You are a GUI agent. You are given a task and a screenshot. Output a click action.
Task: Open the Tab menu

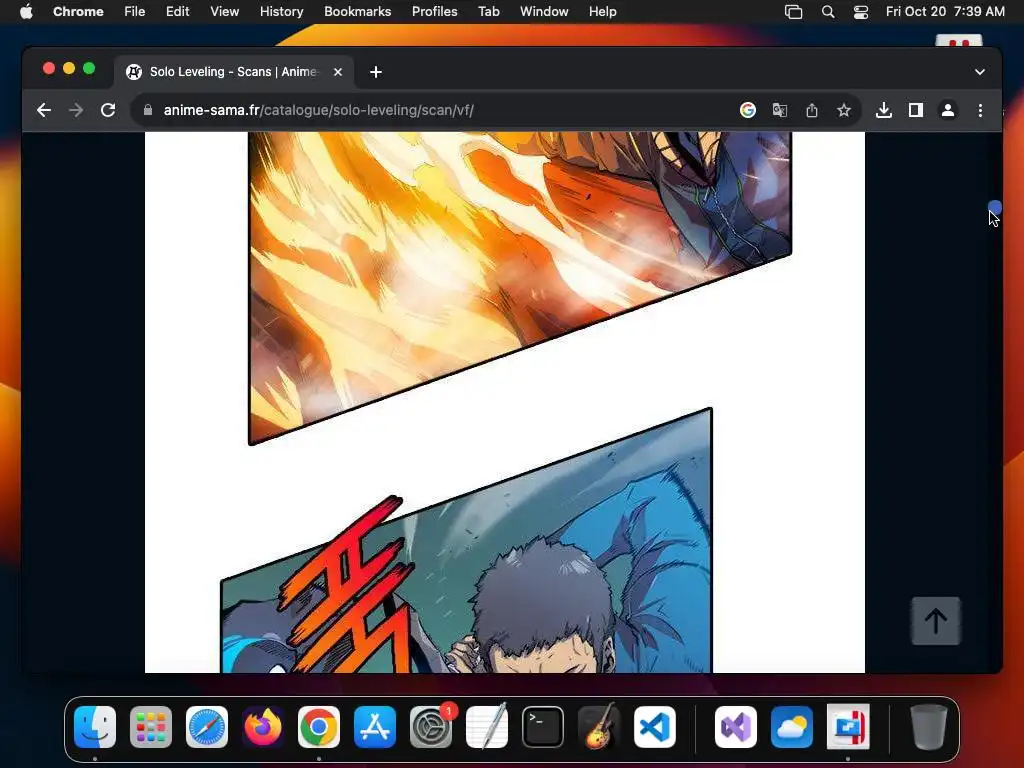(x=488, y=12)
